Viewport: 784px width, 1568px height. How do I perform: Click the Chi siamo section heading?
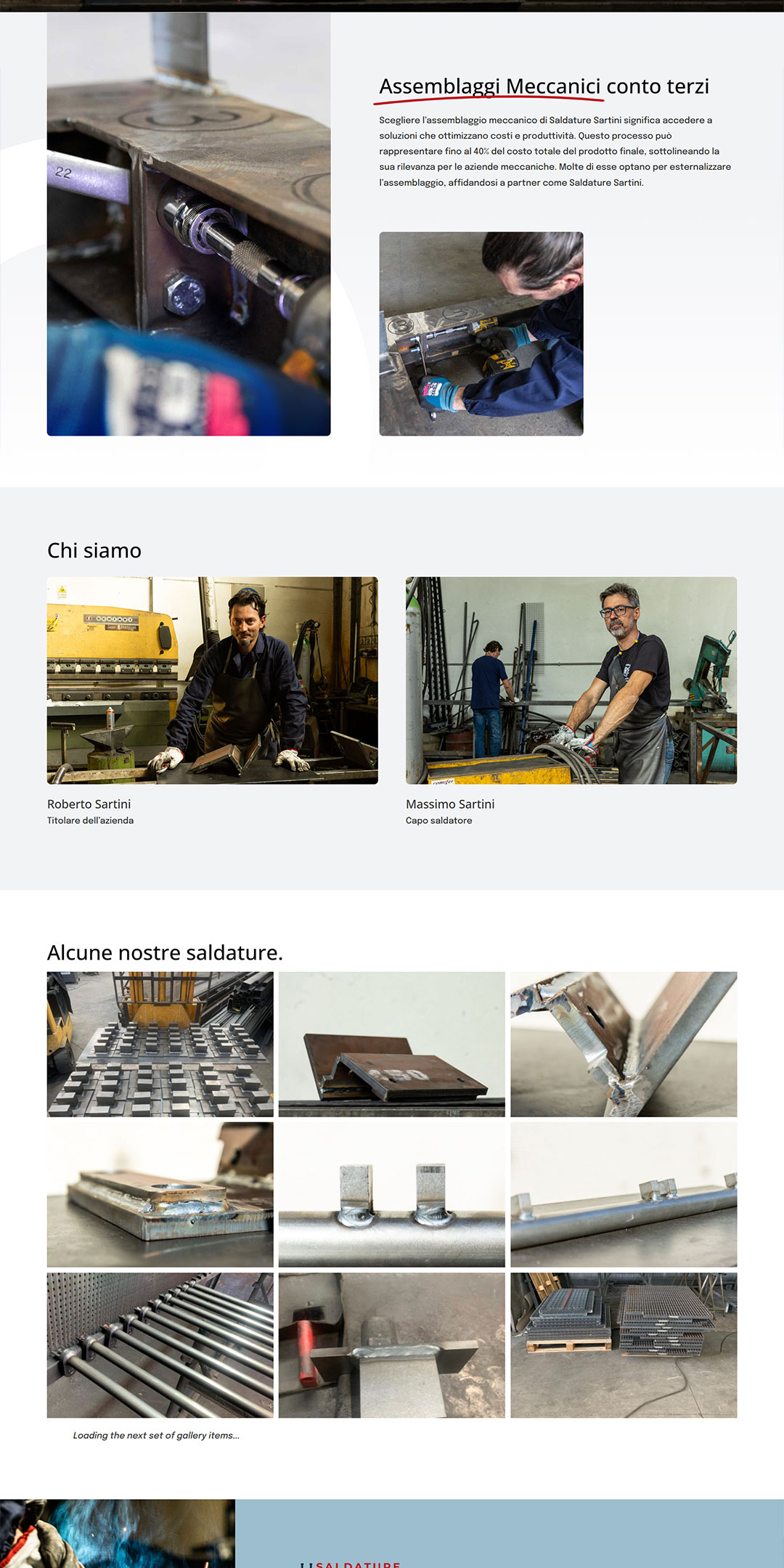[94, 550]
